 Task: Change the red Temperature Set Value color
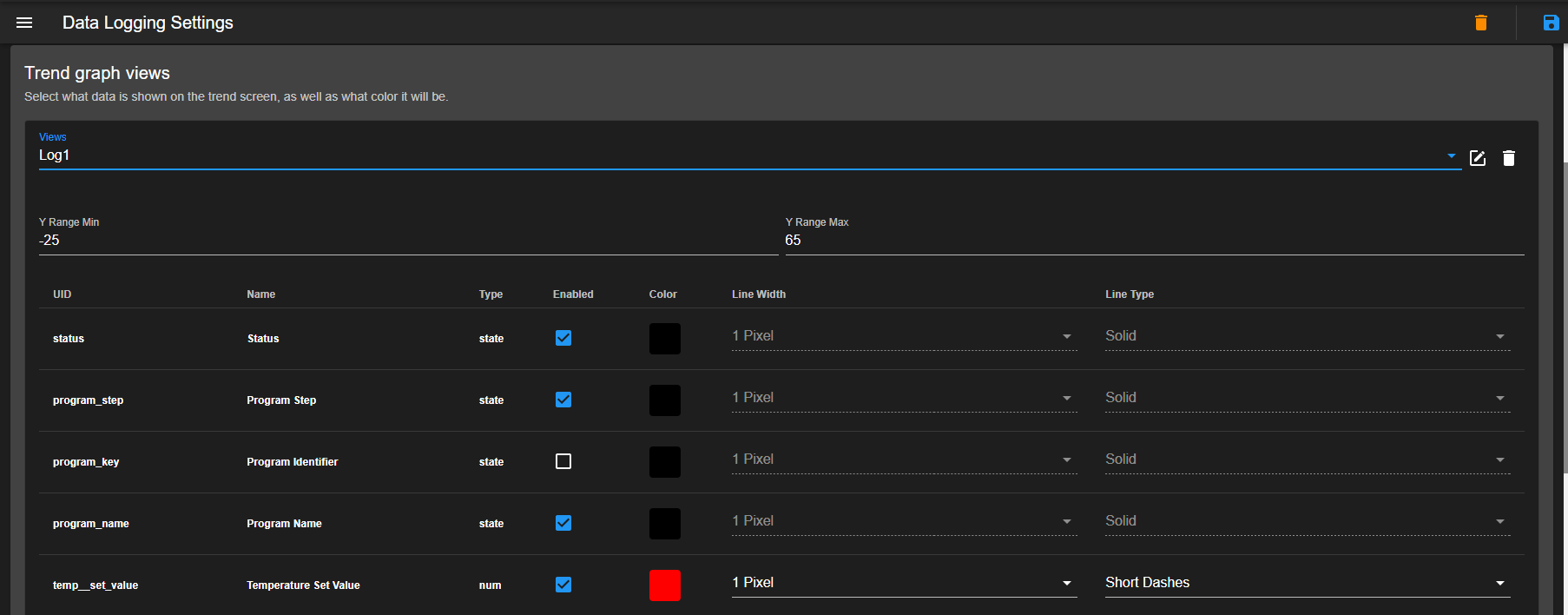[x=665, y=585]
